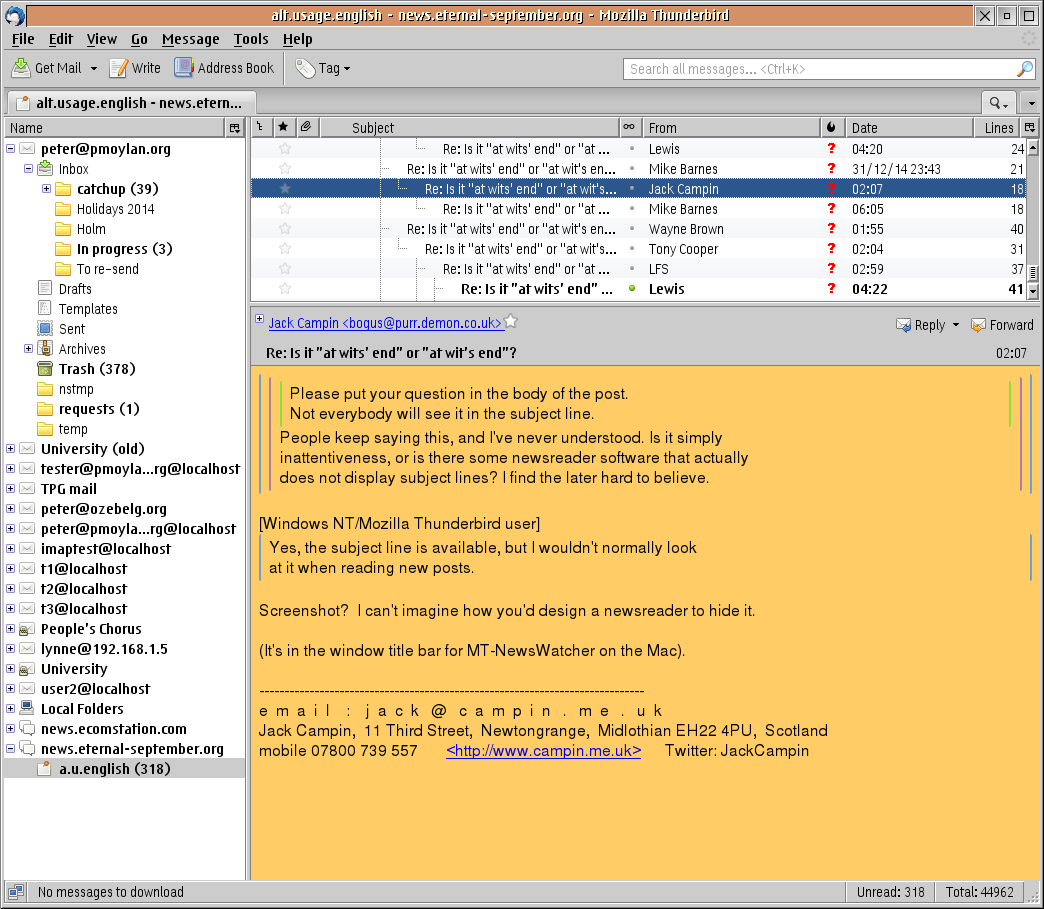Click the Get Mail icon
1044x909 pixels.
[21, 68]
